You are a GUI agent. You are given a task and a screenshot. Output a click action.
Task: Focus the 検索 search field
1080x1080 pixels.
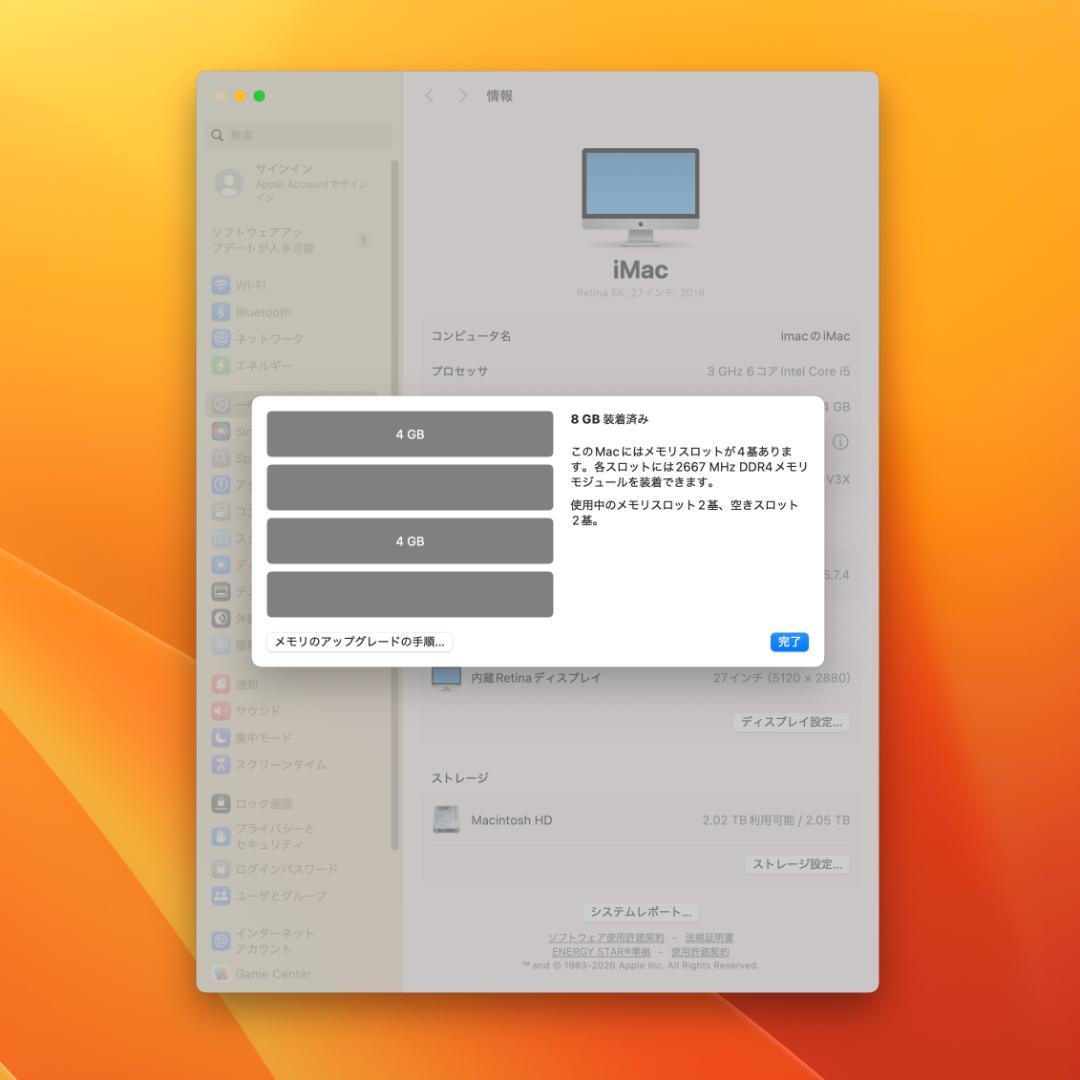(300, 135)
